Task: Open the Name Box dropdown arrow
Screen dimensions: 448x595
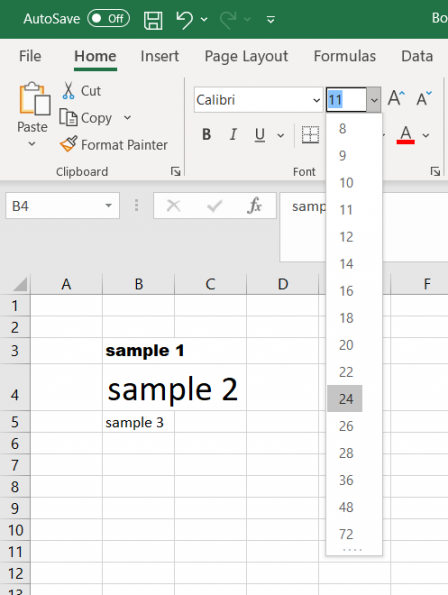Action: (108, 206)
